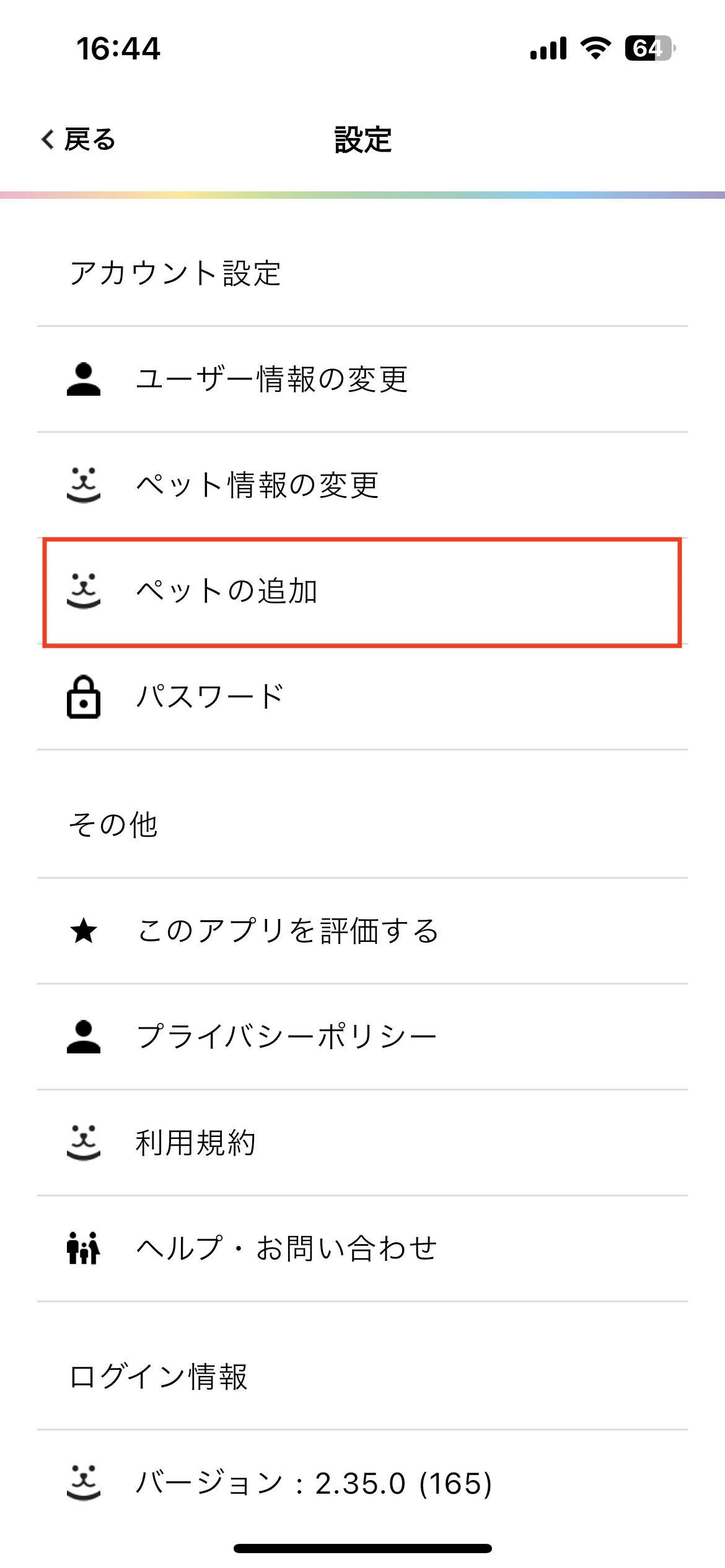Tap the pet face icon beside ペット情報の変更
725x1568 pixels.
coord(84,485)
